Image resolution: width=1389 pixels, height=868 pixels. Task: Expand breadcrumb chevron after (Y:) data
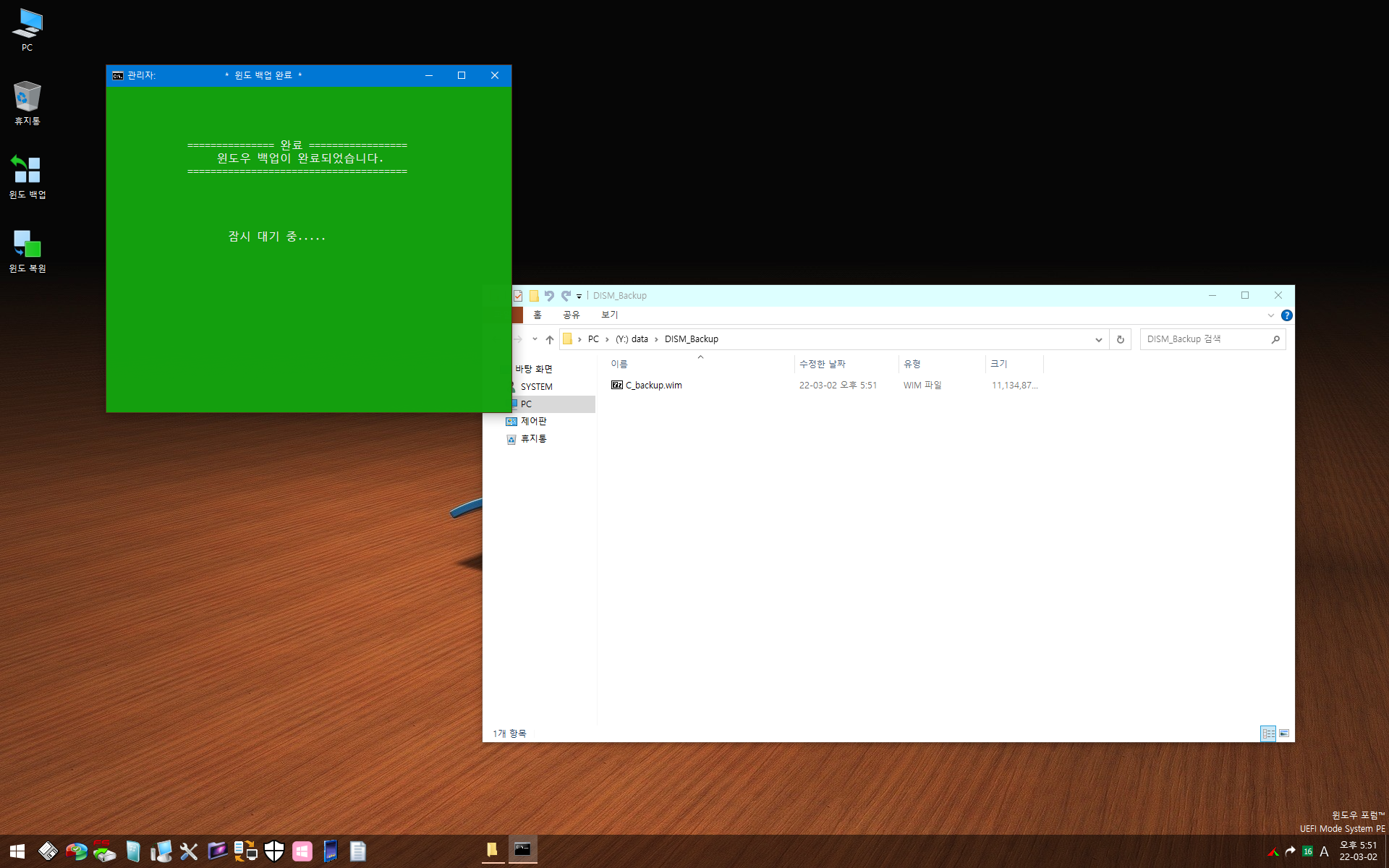pos(656,339)
